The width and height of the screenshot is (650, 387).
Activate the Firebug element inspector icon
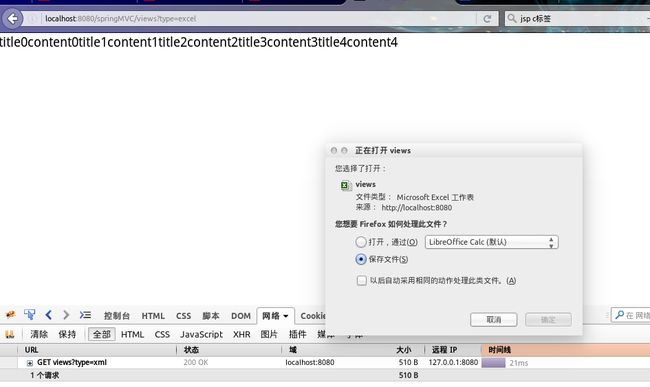pos(29,315)
